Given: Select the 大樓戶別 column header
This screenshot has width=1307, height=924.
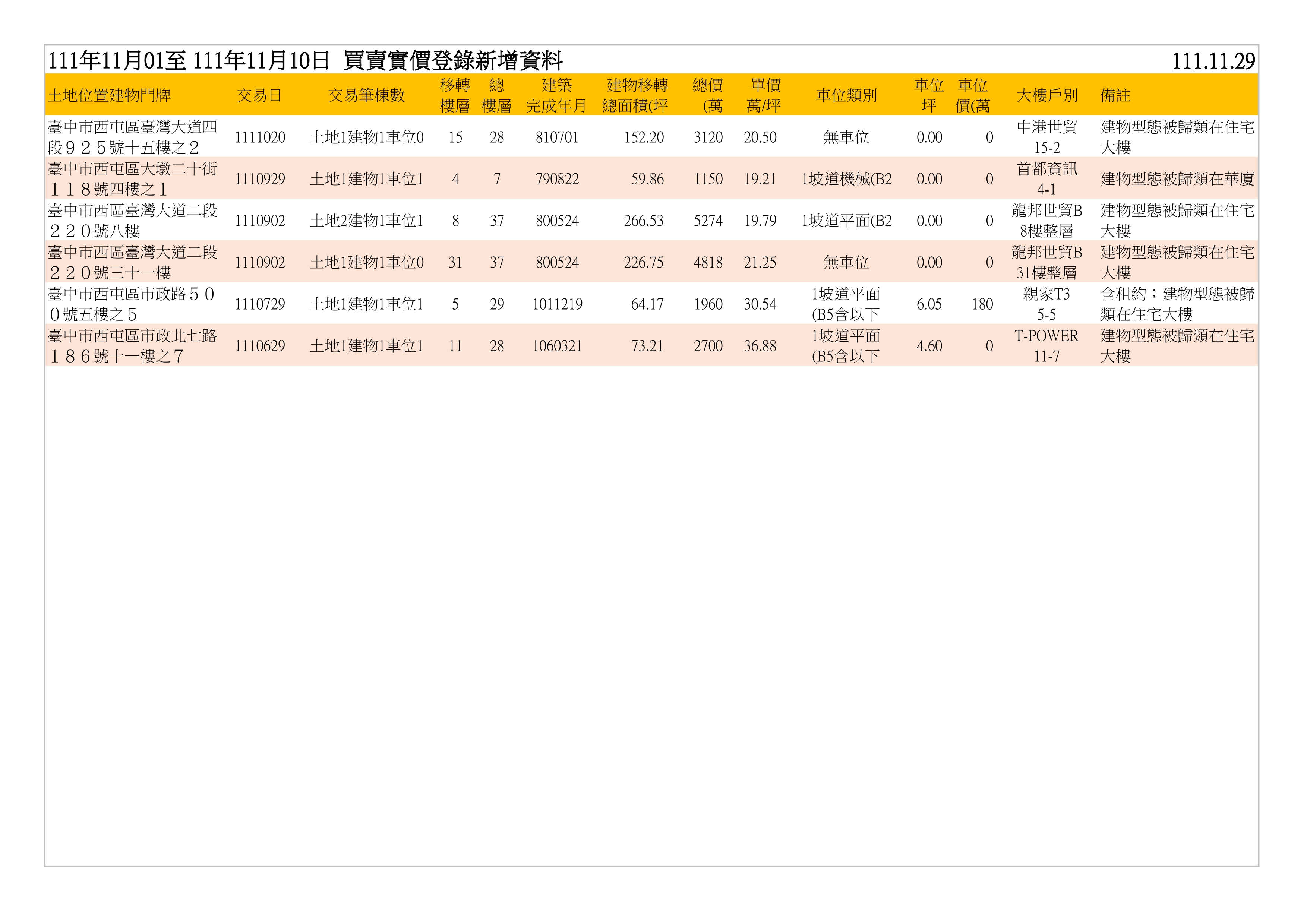Looking at the screenshot, I should pos(1047,95).
